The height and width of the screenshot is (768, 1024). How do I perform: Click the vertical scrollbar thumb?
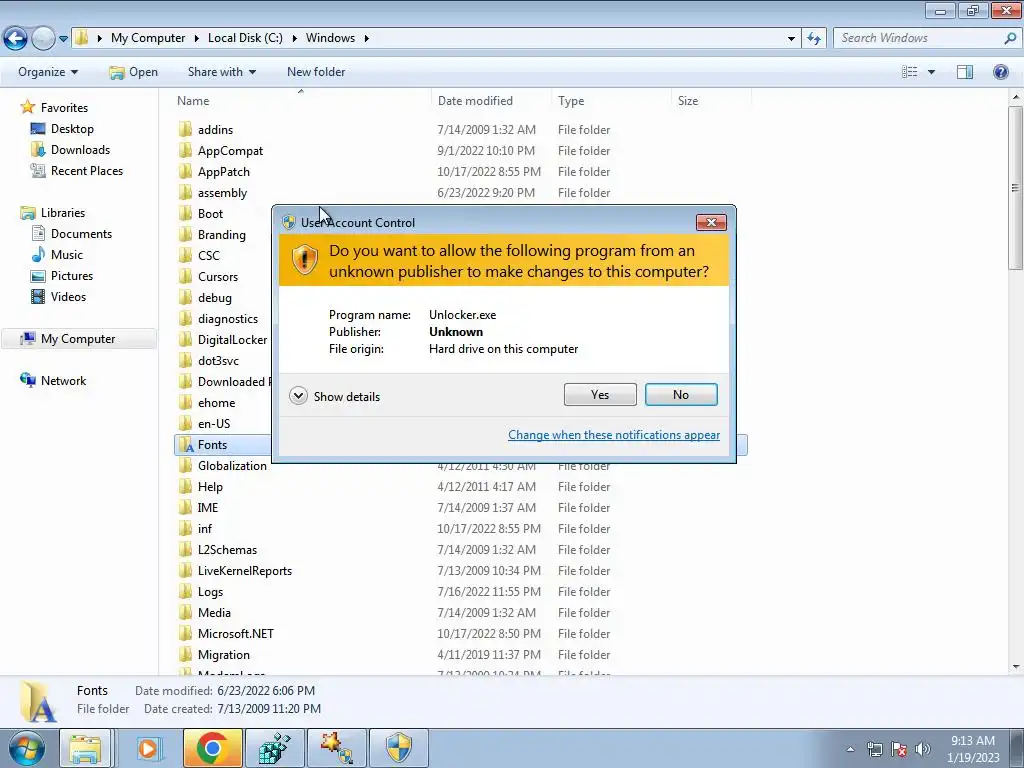[x=1015, y=188]
